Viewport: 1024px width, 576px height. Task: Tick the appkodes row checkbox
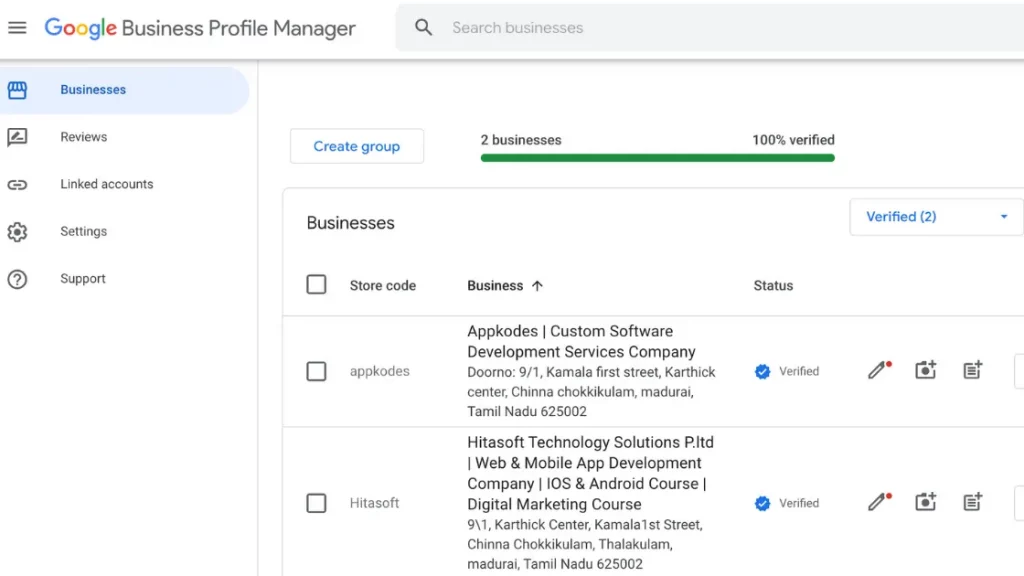click(x=316, y=371)
